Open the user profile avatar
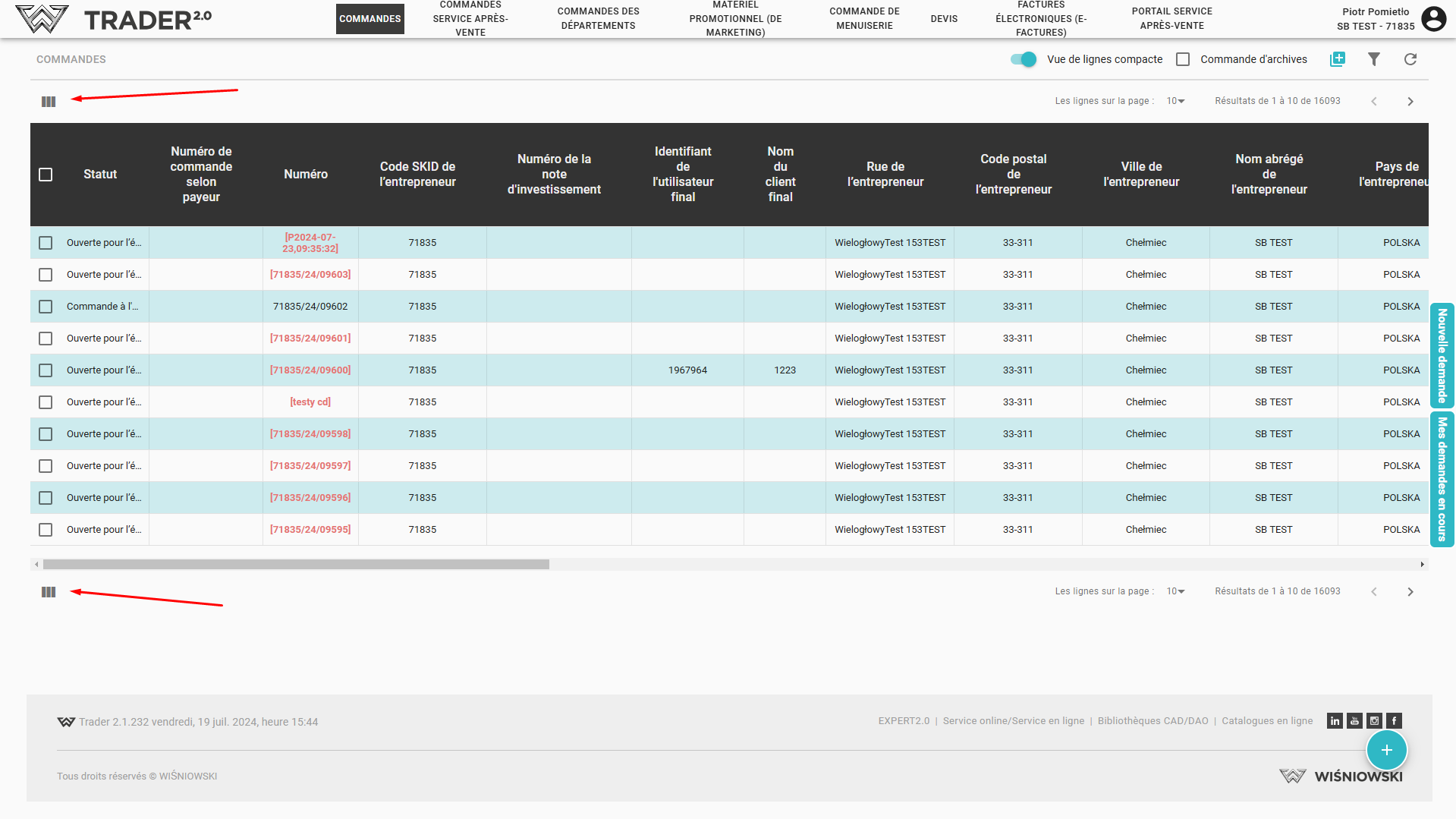 (1433, 19)
